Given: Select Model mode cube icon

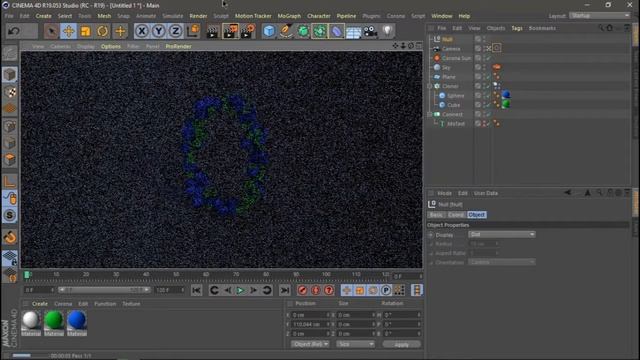Looking at the screenshot, I should (x=10, y=75).
